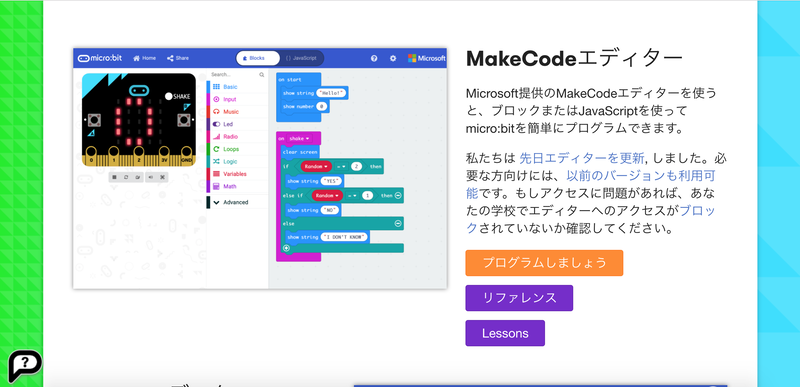This screenshot has height=387, width=800.
Task: Click the micro:bit logo in editor screenshot
Action: (99, 58)
